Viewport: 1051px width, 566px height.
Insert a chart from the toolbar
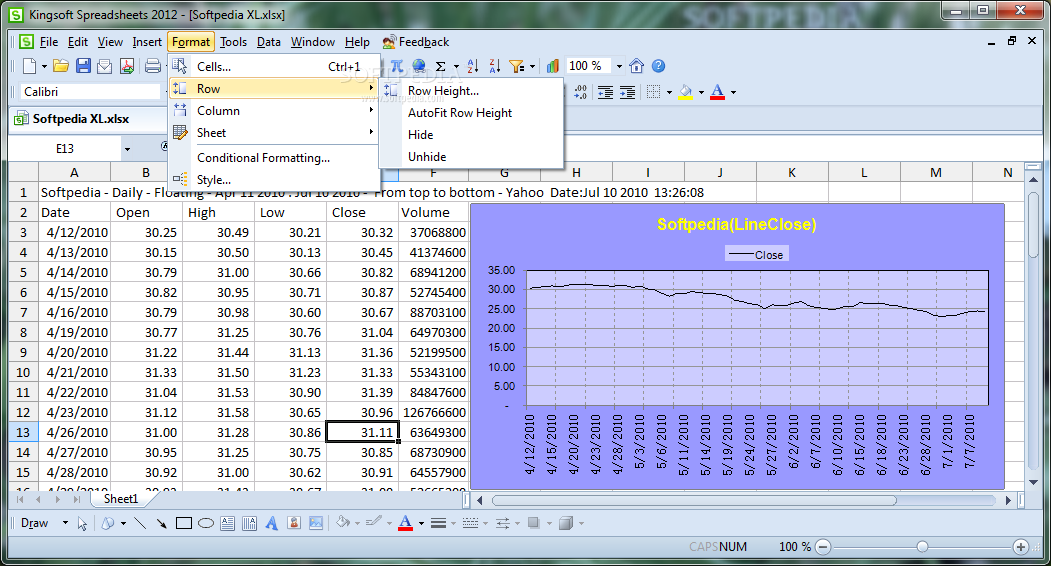(553, 66)
